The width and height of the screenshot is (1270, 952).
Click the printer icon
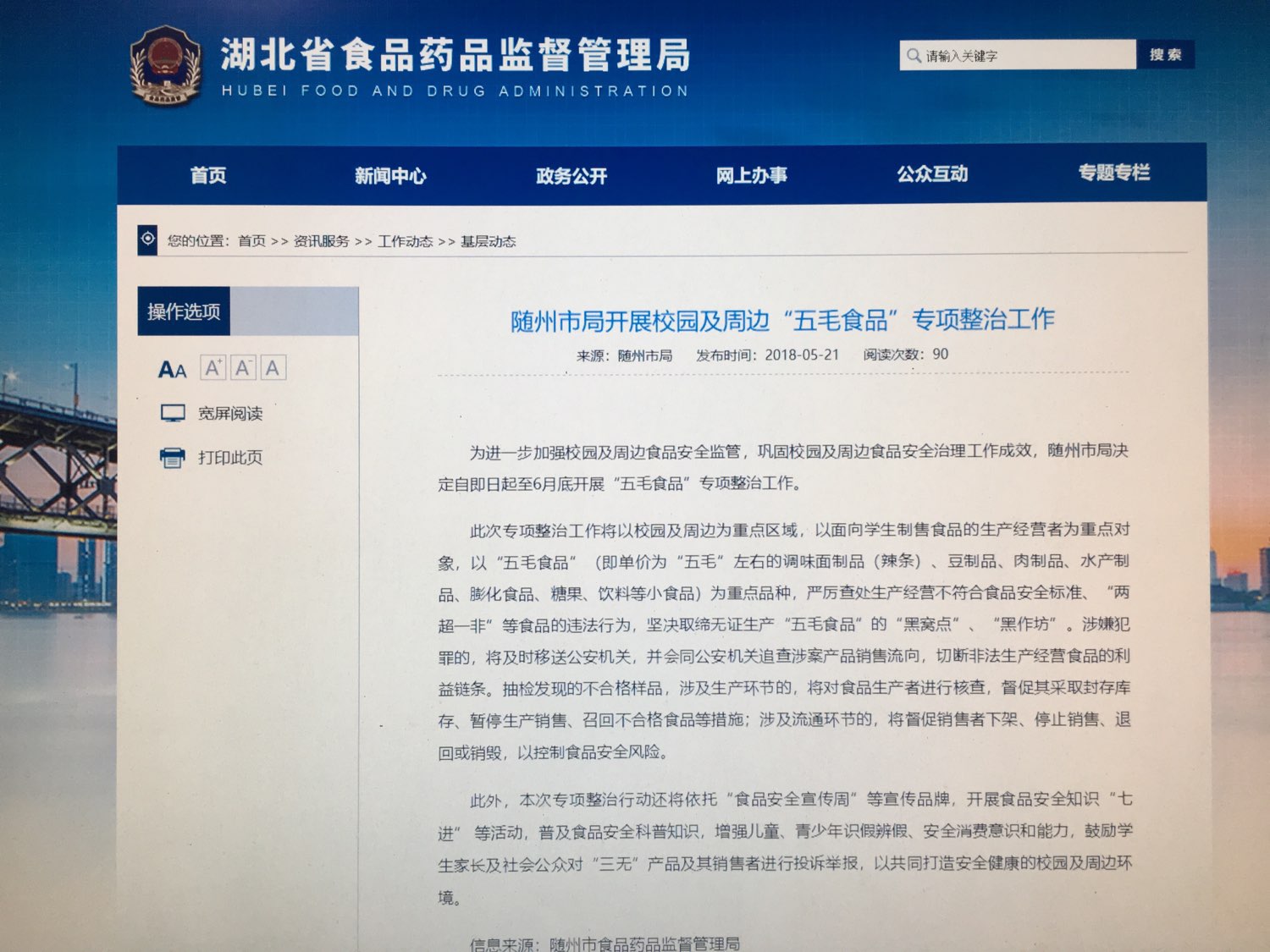(172, 458)
